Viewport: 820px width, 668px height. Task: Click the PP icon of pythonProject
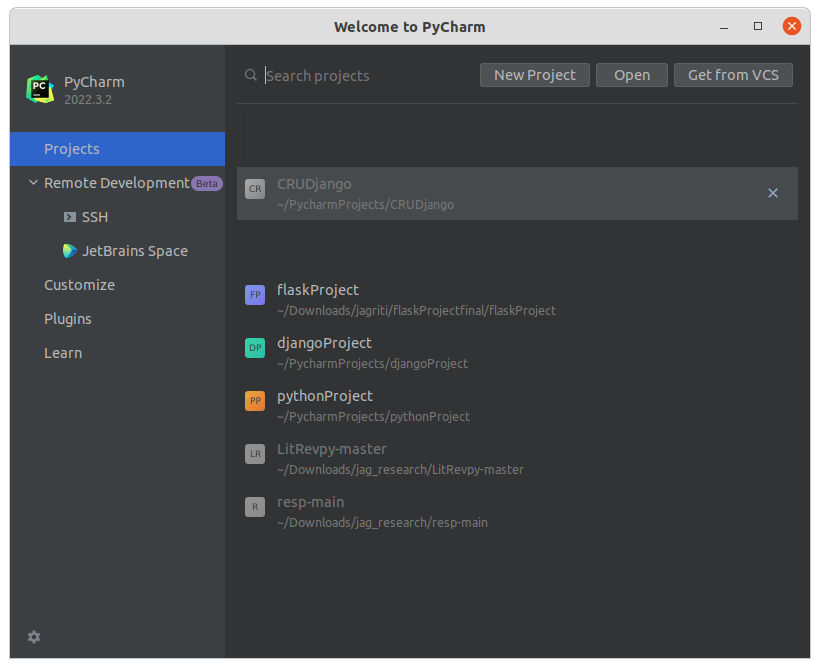pyautogui.click(x=255, y=401)
